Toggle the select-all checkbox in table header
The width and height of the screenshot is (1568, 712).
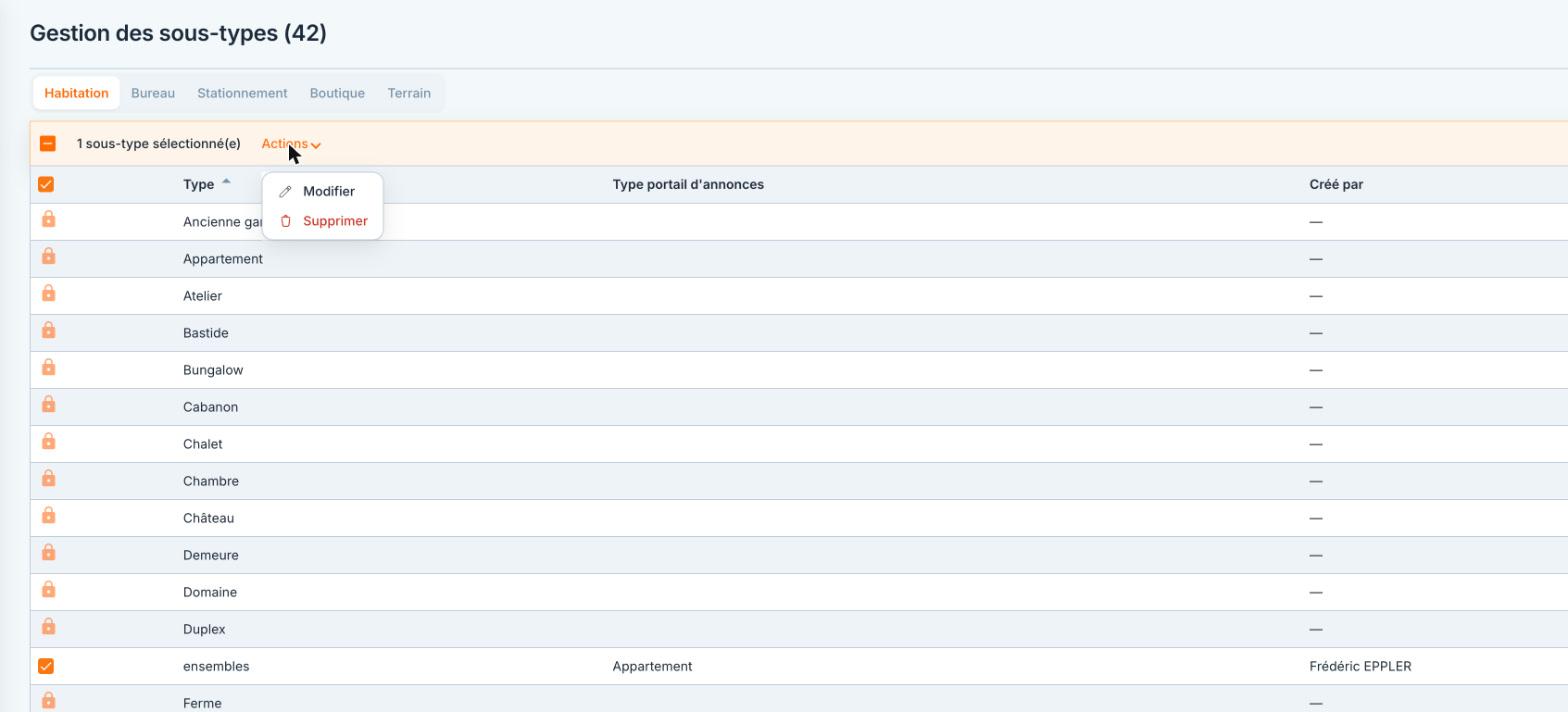[x=46, y=184]
